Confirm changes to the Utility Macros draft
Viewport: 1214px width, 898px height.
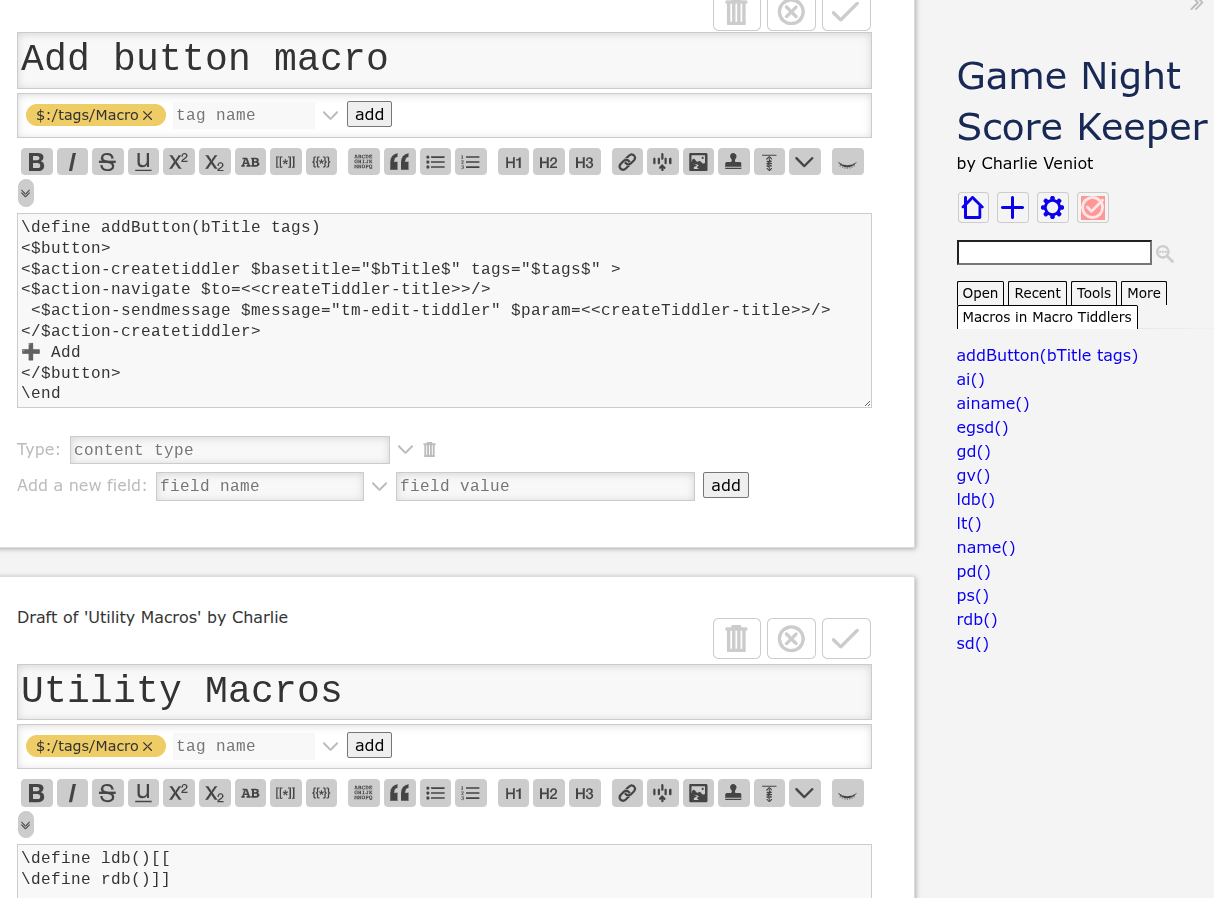[x=846, y=639]
